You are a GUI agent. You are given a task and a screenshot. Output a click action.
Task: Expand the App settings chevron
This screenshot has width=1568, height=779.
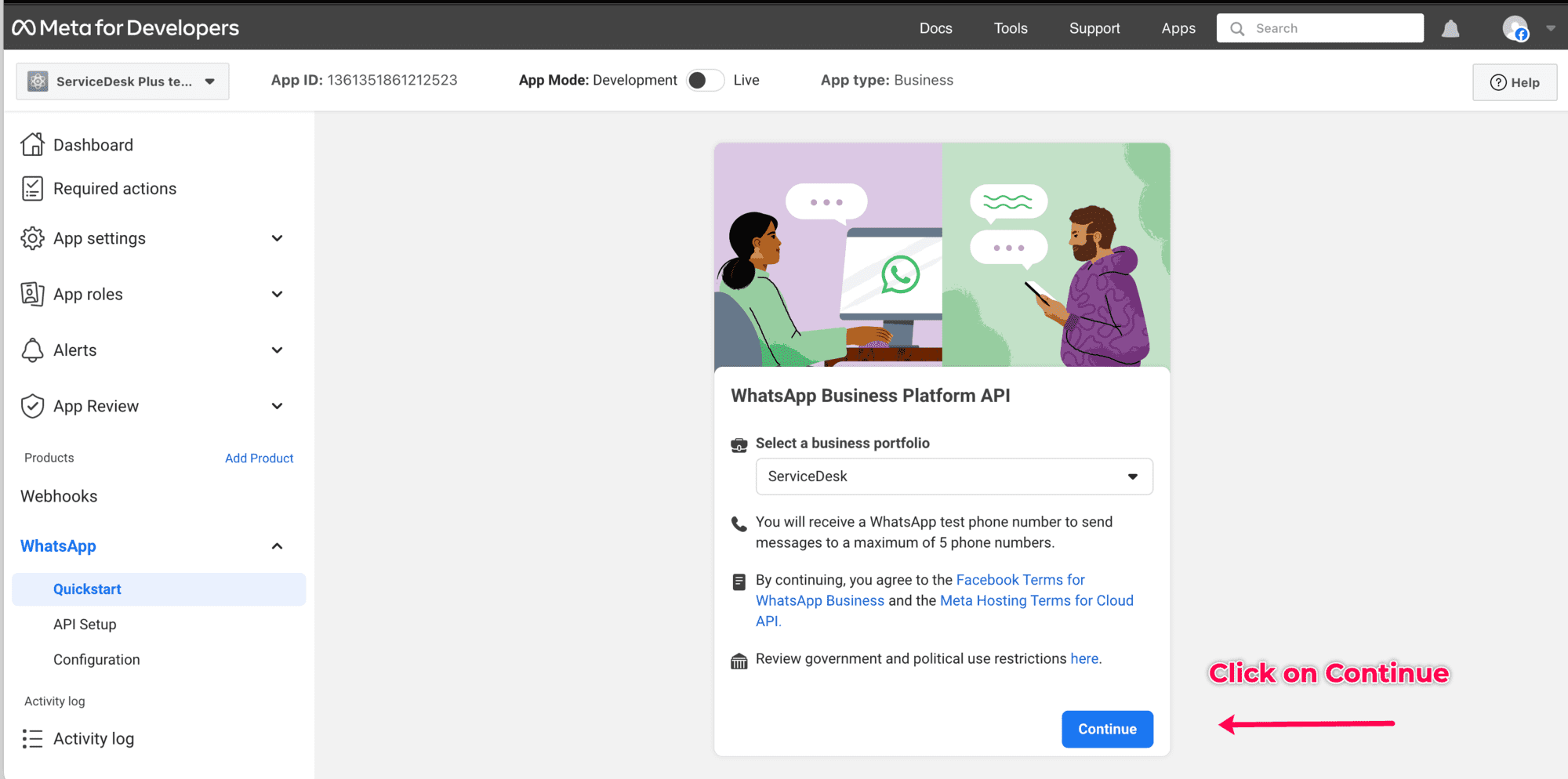pos(277,238)
